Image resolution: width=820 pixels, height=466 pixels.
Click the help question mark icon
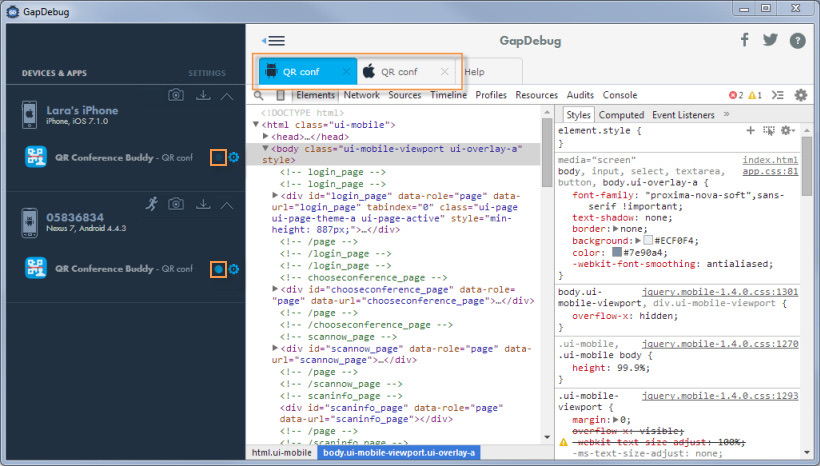(x=797, y=41)
